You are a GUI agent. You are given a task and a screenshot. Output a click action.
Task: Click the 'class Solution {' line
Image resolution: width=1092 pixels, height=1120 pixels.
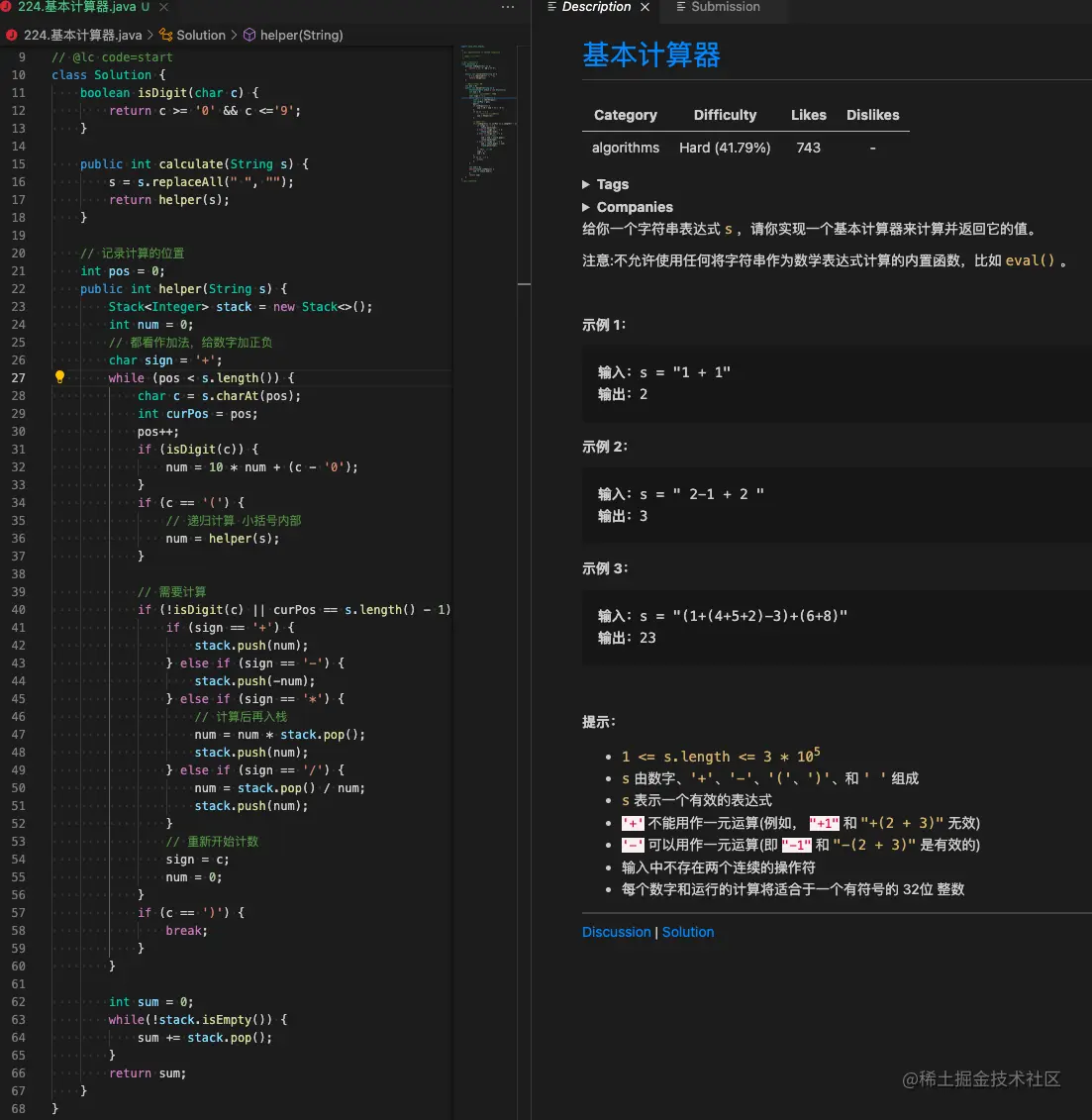click(x=109, y=75)
